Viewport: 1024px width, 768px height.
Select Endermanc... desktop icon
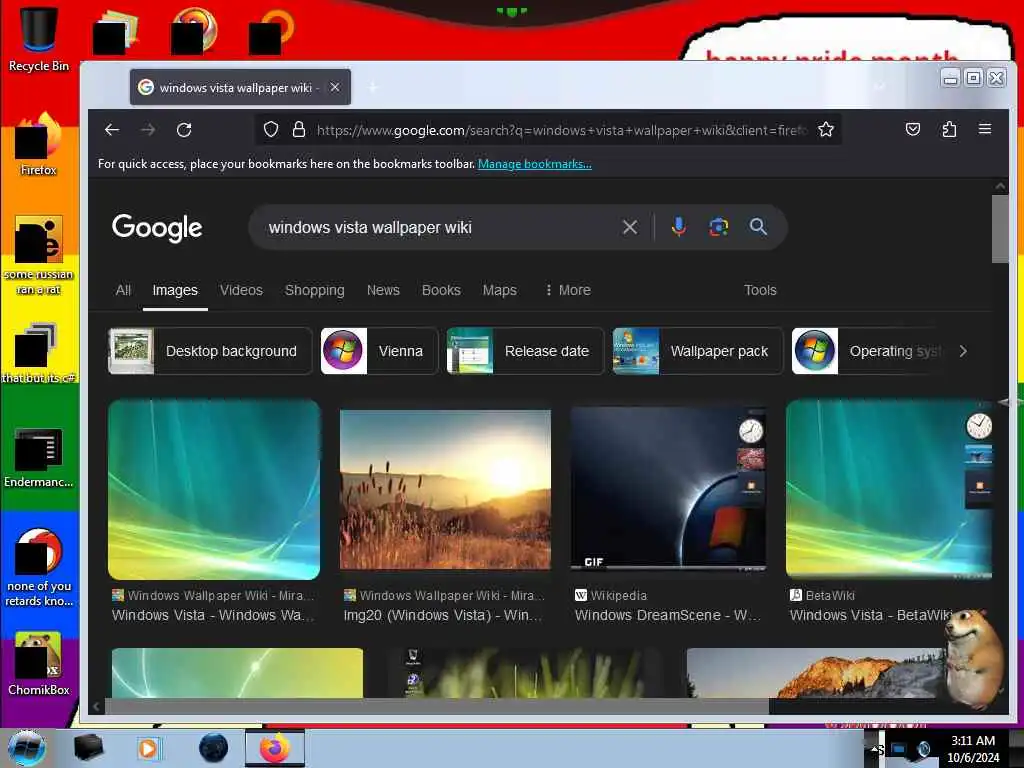(x=39, y=457)
